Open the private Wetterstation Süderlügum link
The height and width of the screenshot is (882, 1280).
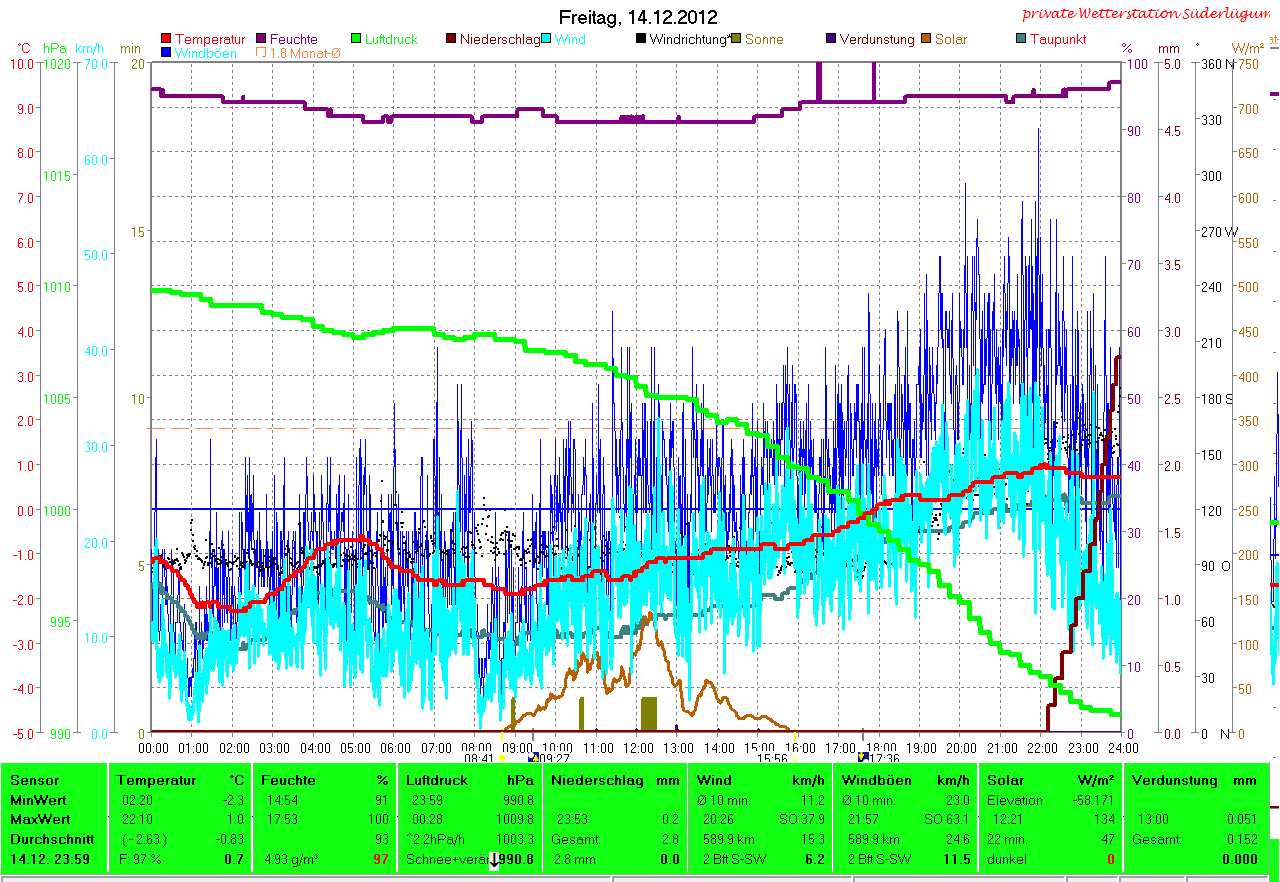click(x=1149, y=14)
